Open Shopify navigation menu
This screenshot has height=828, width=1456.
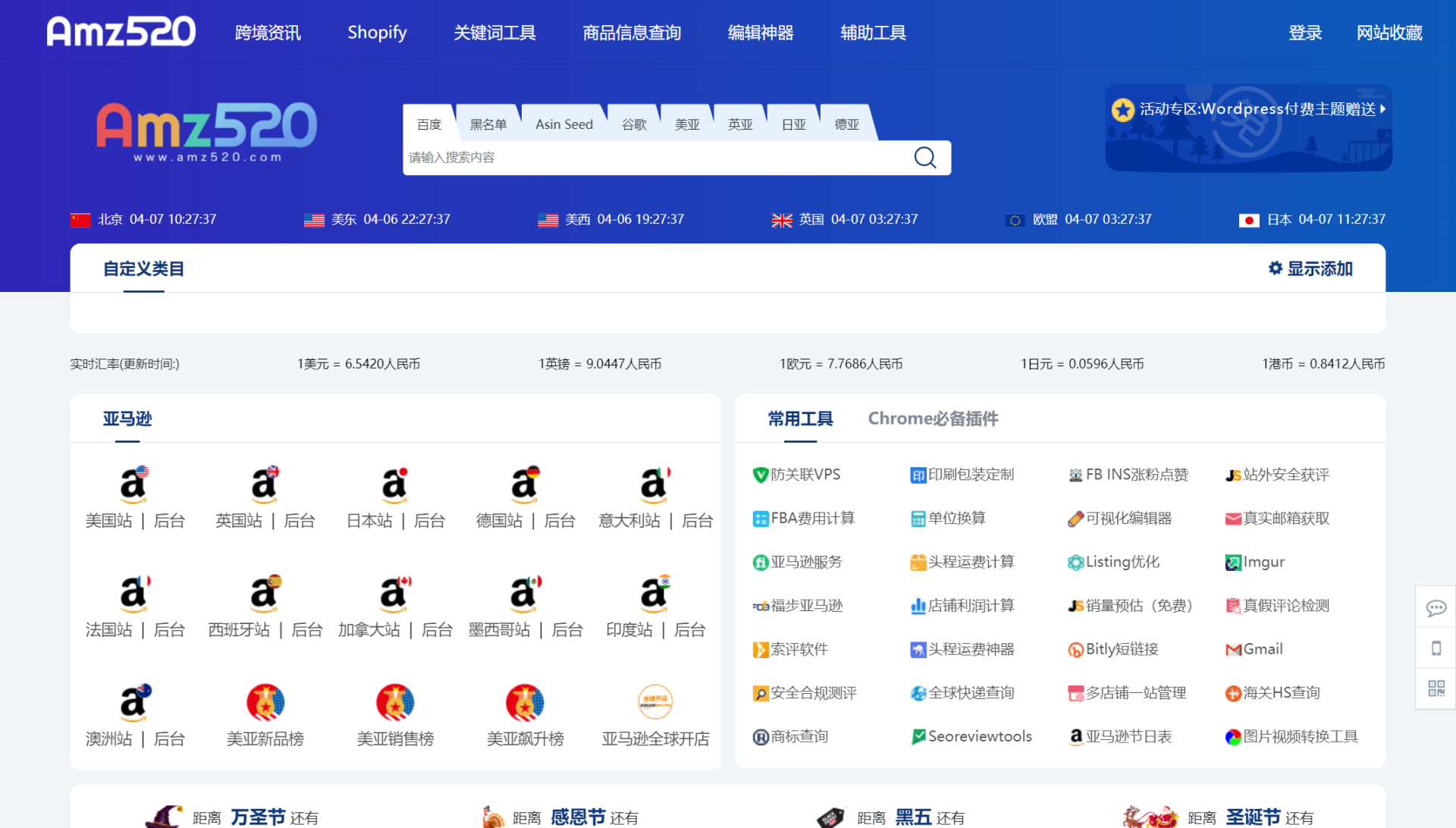377,33
